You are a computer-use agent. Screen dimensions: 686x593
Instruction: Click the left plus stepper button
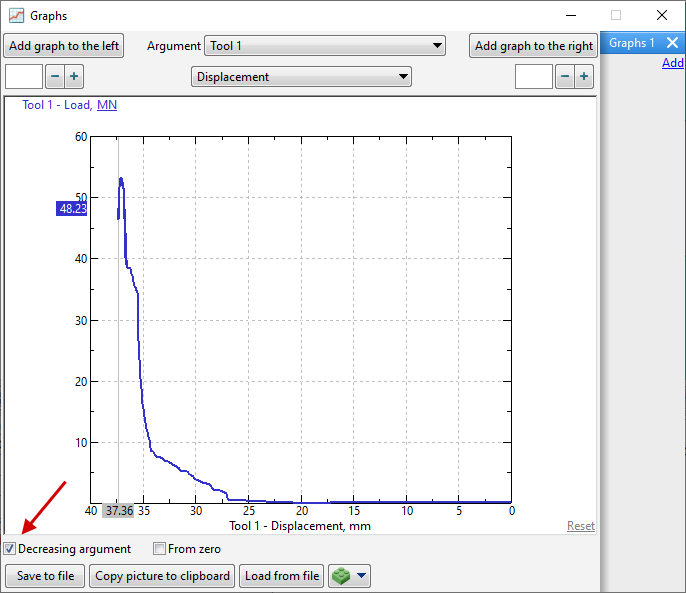[x=74, y=77]
